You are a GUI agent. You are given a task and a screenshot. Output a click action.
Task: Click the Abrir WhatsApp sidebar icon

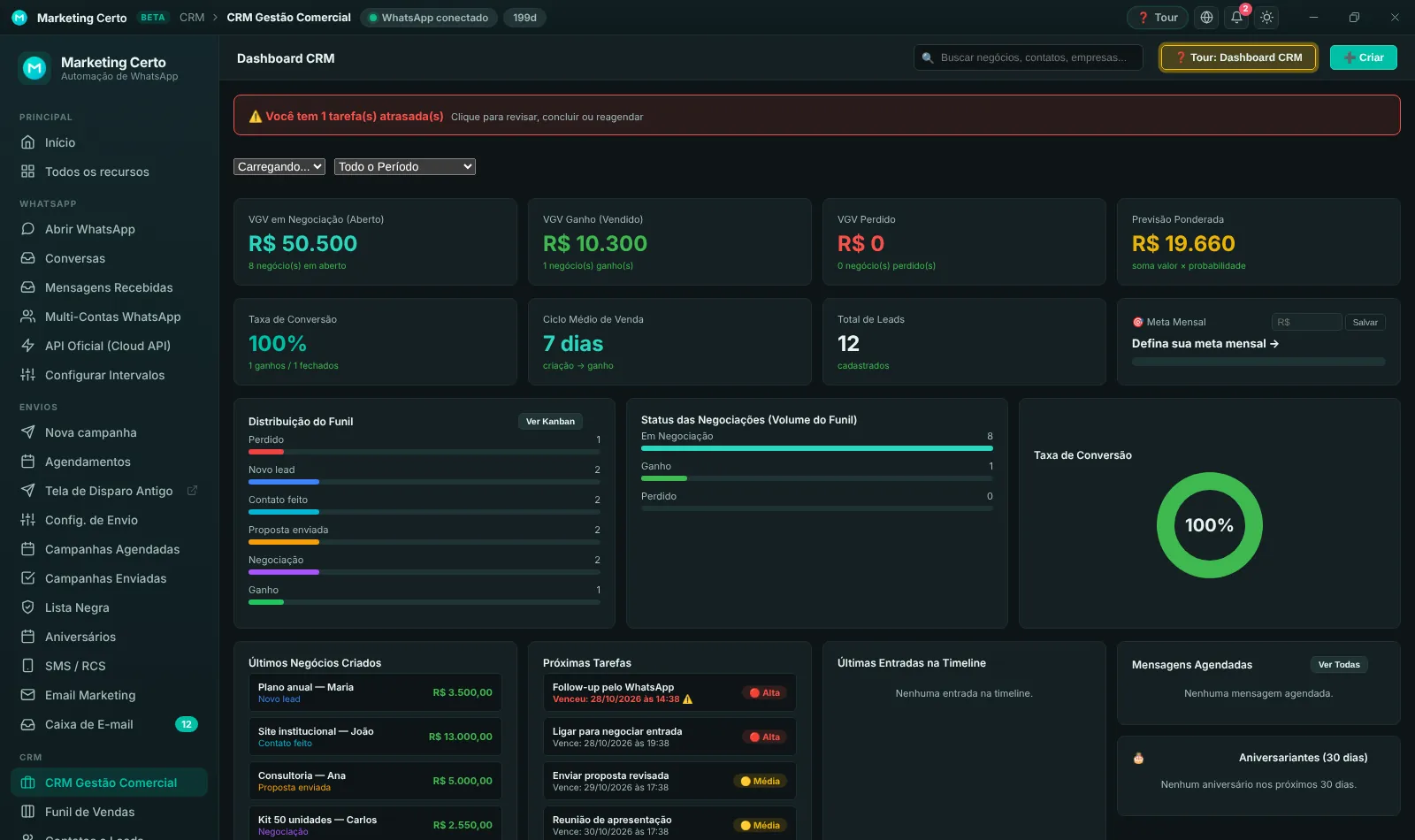27,229
